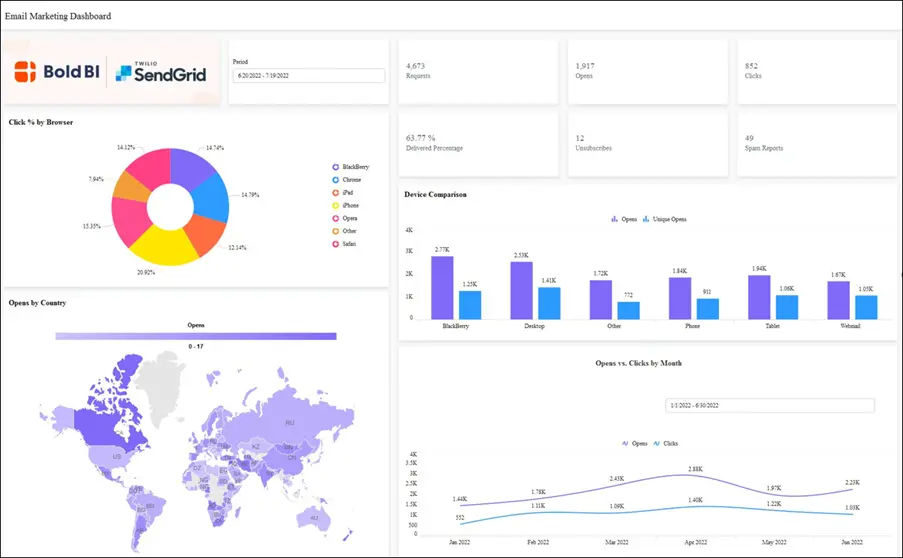This screenshot has height=558, width=903.
Task: Toggle the Chrome legend marker
Action: (335, 180)
